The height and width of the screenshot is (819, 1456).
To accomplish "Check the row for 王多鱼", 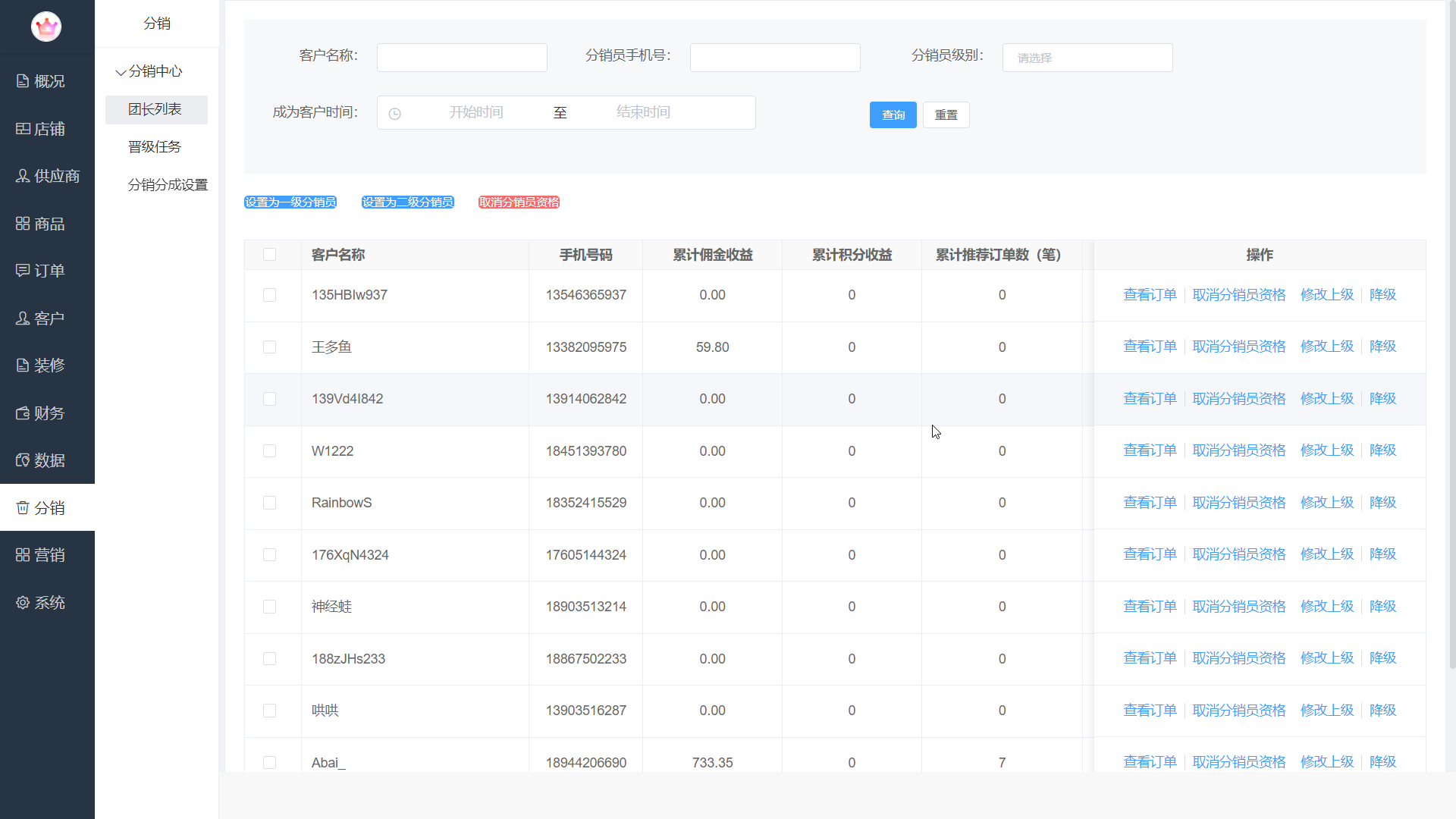I will [x=269, y=347].
